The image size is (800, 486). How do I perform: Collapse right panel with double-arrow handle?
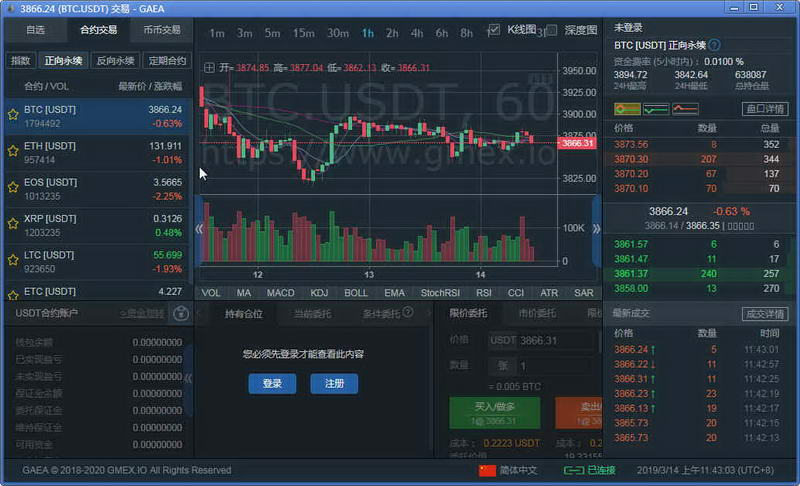click(x=596, y=228)
